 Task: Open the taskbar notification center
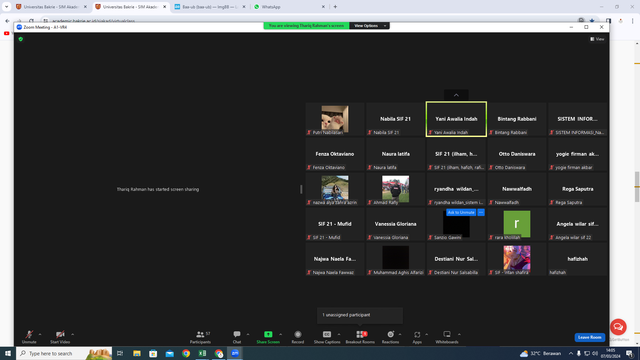coord(629,353)
